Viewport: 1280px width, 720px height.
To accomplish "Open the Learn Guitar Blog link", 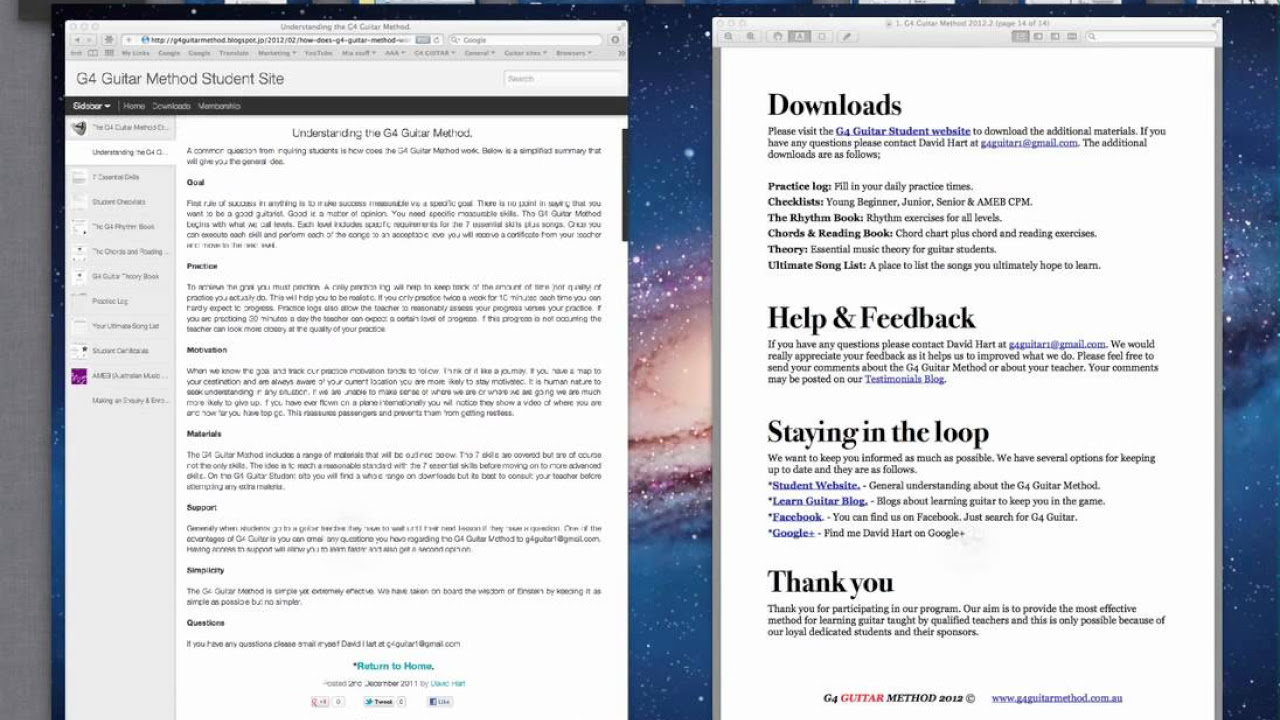I will [x=818, y=501].
